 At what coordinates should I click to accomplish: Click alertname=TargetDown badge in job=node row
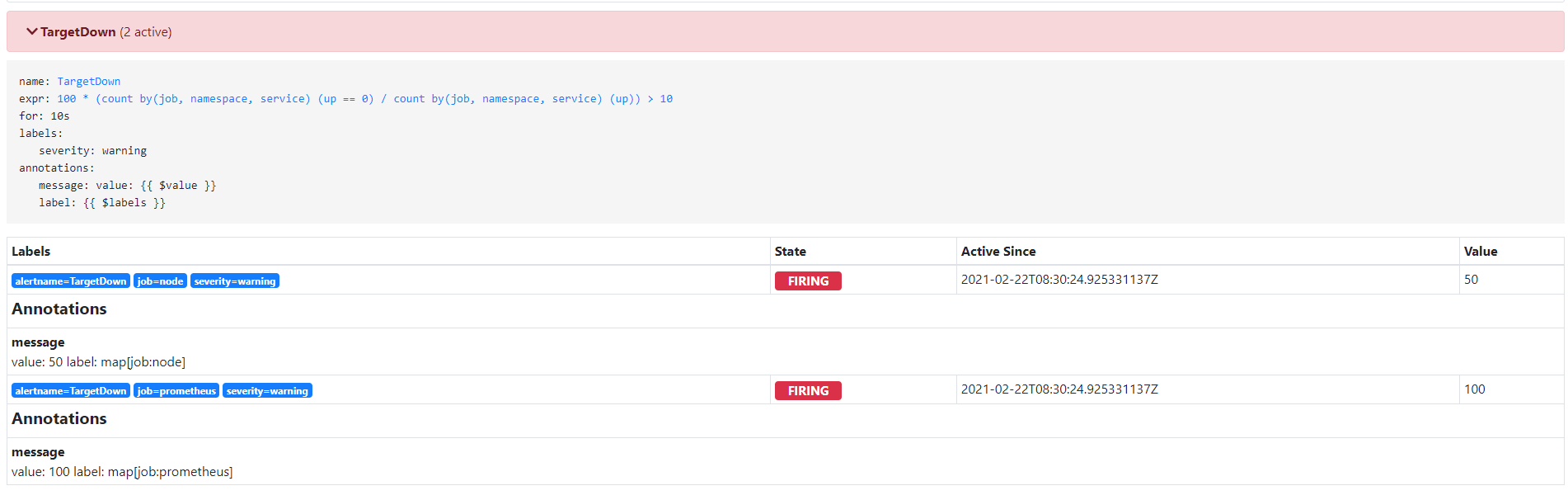click(71, 281)
